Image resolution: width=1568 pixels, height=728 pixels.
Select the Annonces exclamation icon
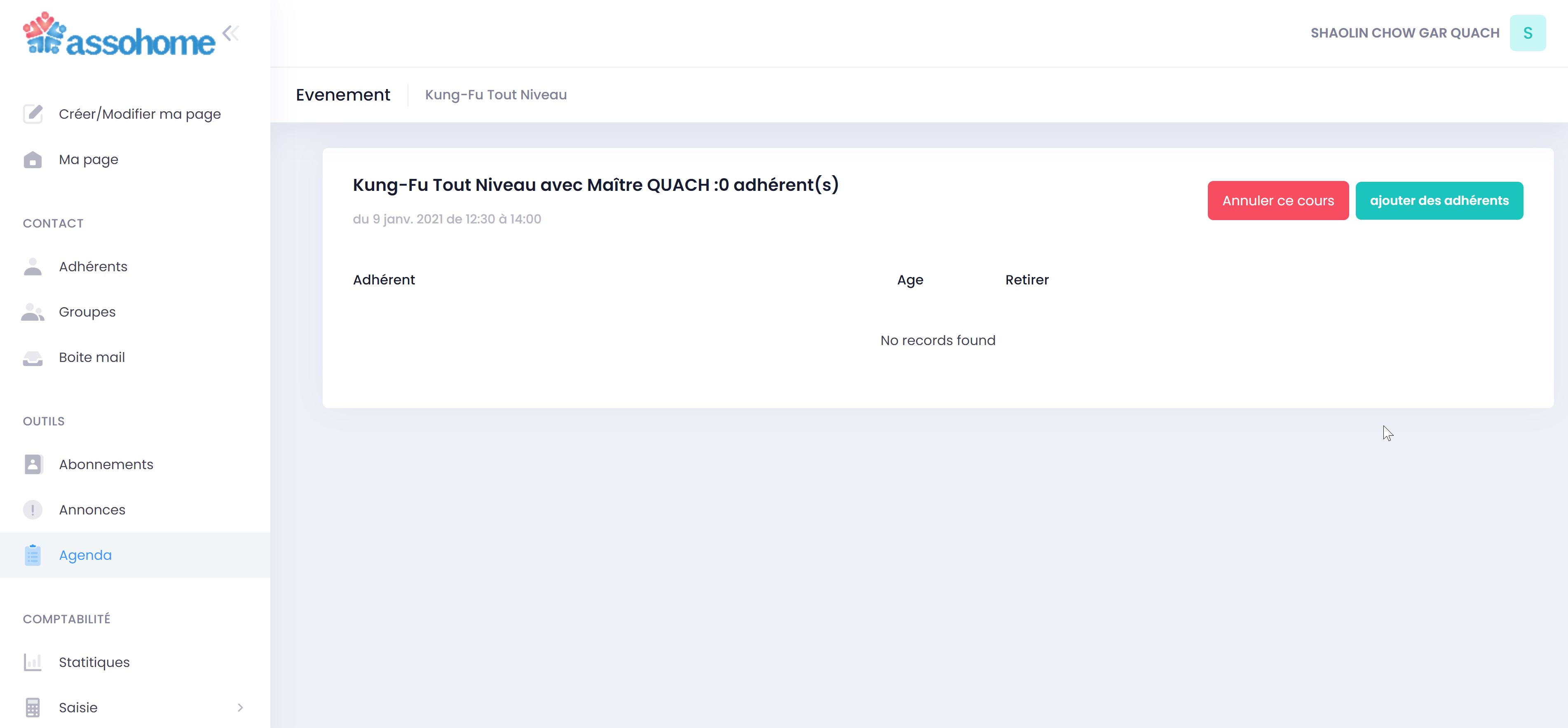(x=33, y=510)
